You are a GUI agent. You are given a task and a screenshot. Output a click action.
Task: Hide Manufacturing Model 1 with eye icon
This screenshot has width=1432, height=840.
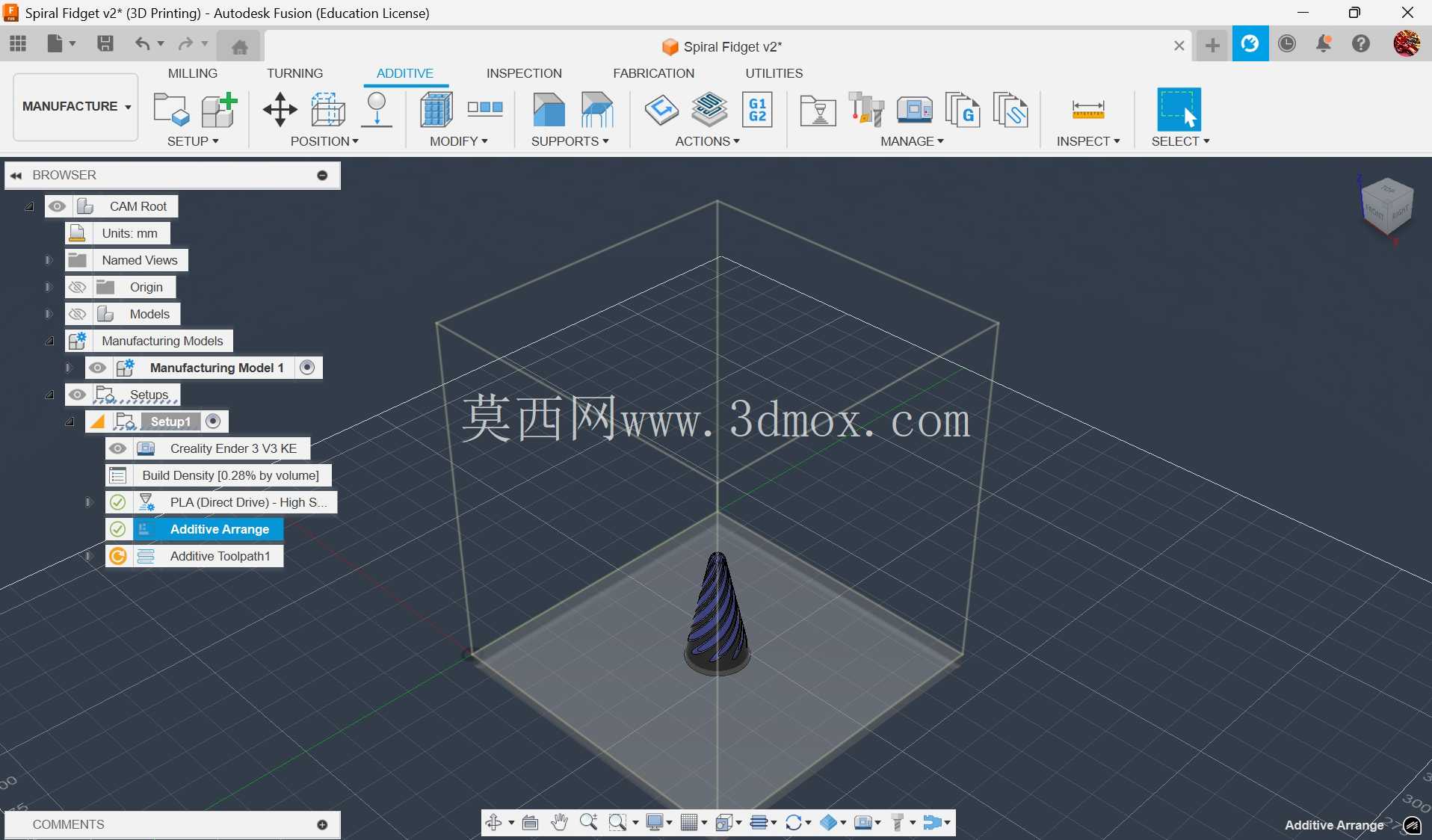coord(97,368)
